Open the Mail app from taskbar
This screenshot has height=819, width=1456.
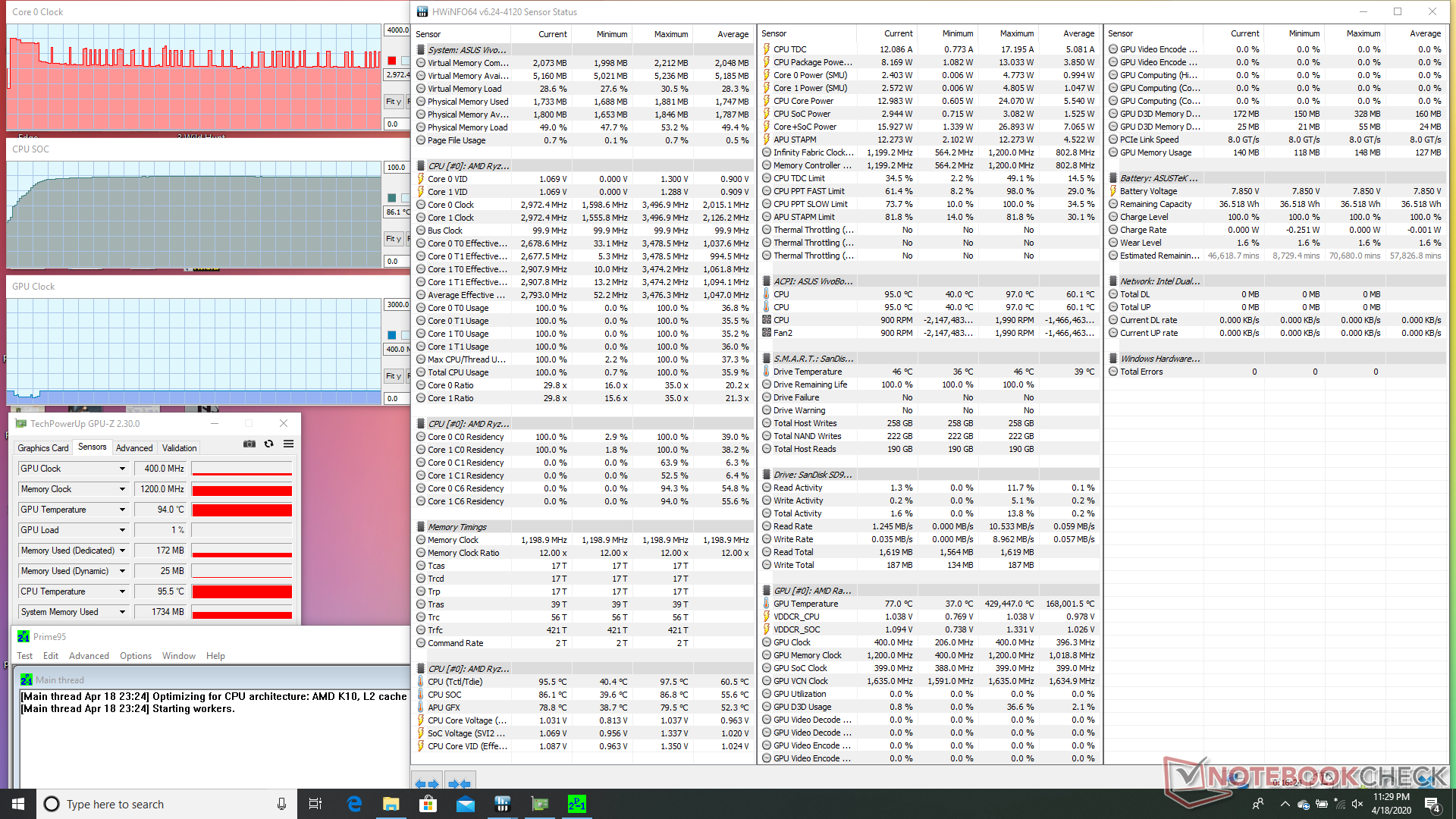tap(465, 804)
